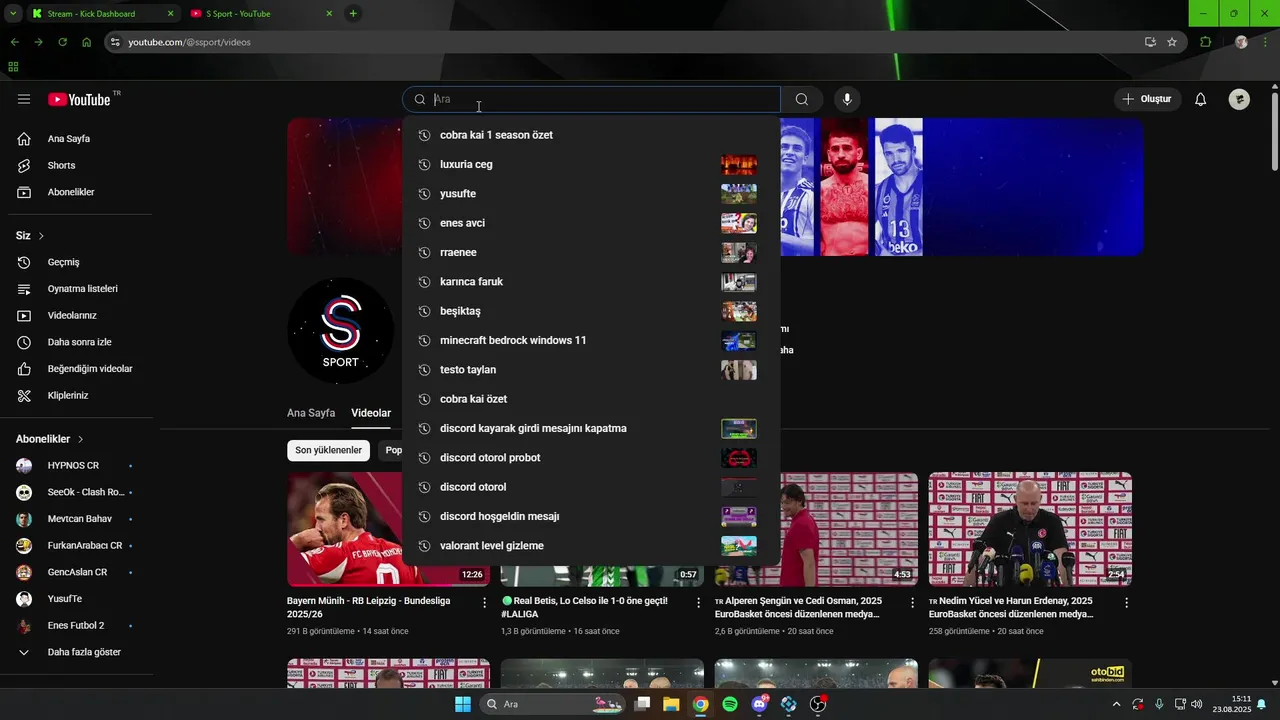Image resolution: width=1280 pixels, height=720 pixels.
Task: Bookmark this page with star icon
Action: pos(1172,42)
